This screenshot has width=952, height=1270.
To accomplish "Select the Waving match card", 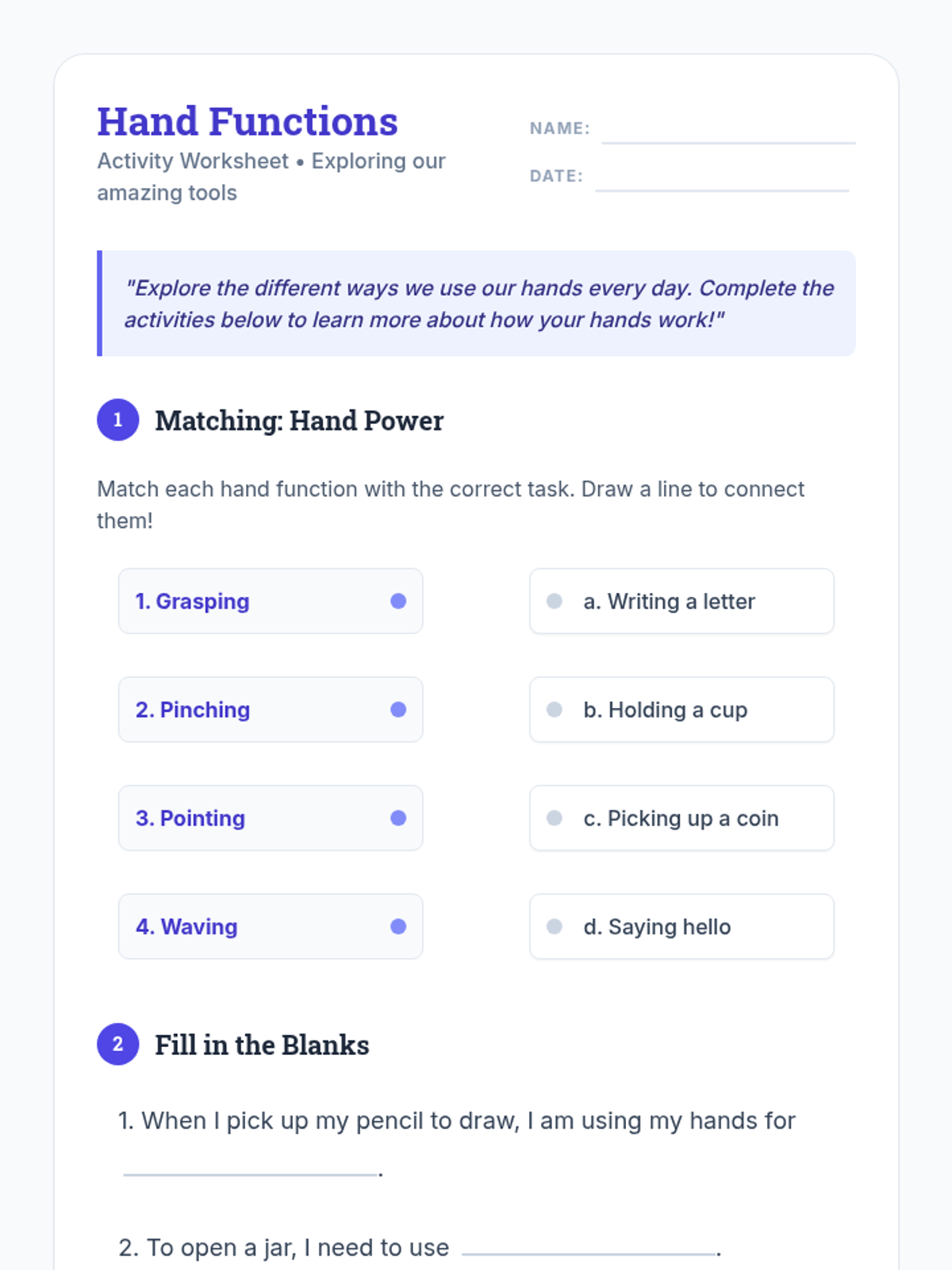I will 270,926.
